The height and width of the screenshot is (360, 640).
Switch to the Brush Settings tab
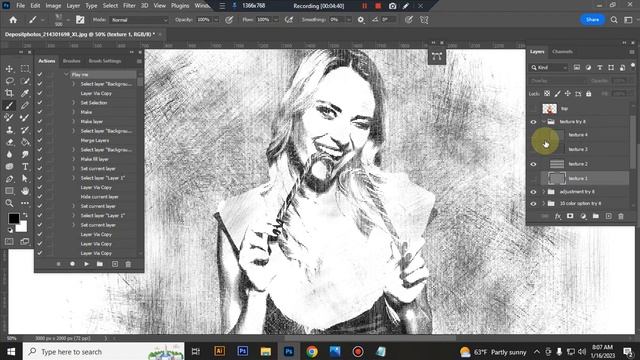click(105, 61)
